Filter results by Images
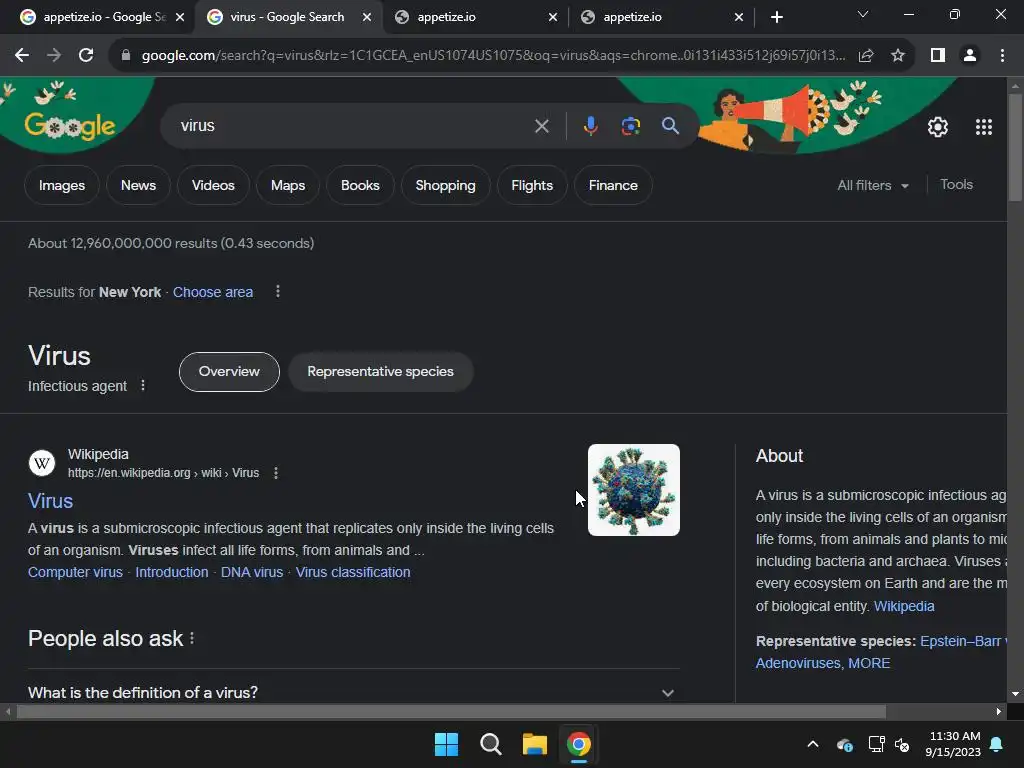The width and height of the screenshot is (1024, 768). pyautogui.click(x=62, y=185)
